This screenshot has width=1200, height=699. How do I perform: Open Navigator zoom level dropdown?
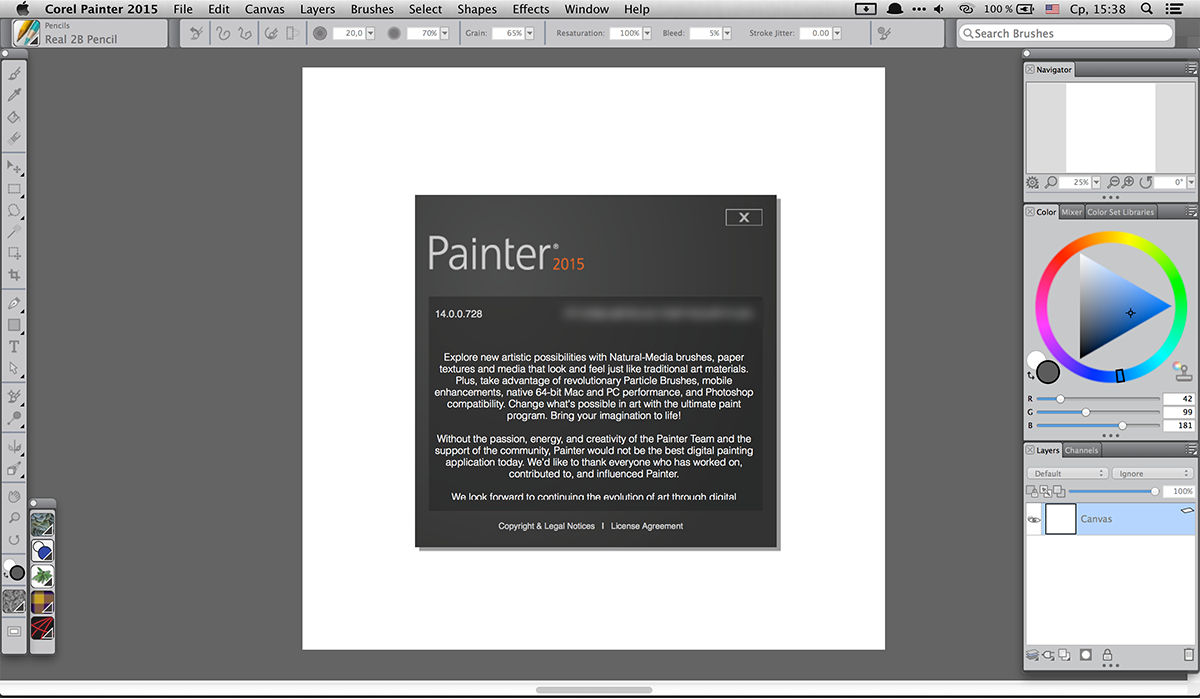(1097, 183)
